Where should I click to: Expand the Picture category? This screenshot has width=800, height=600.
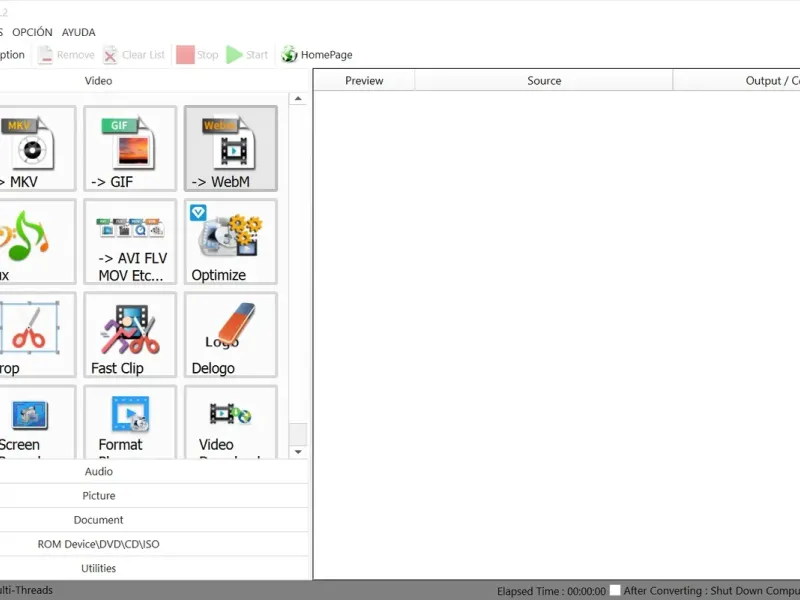tap(153, 495)
